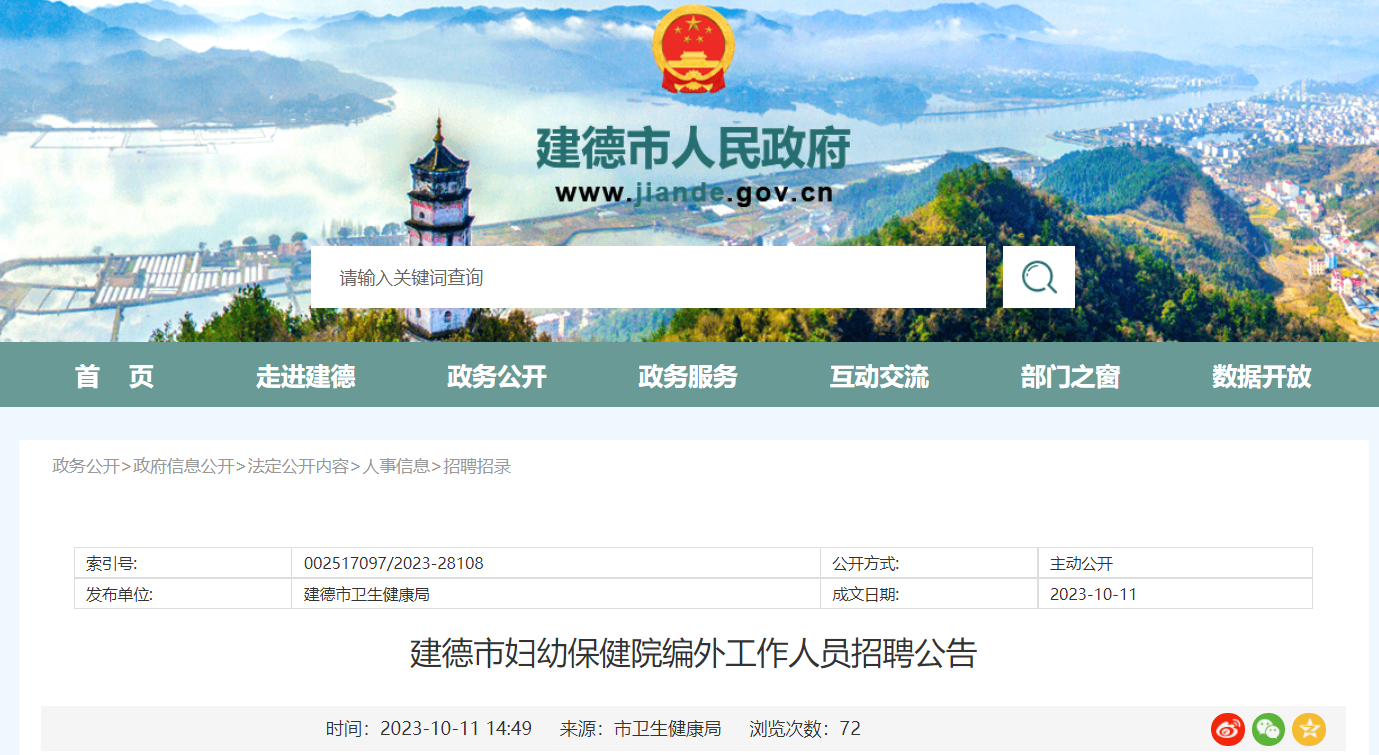The width and height of the screenshot is (1379, 755).
Task: Focus the keyword search input field
Action: (648, 277)
